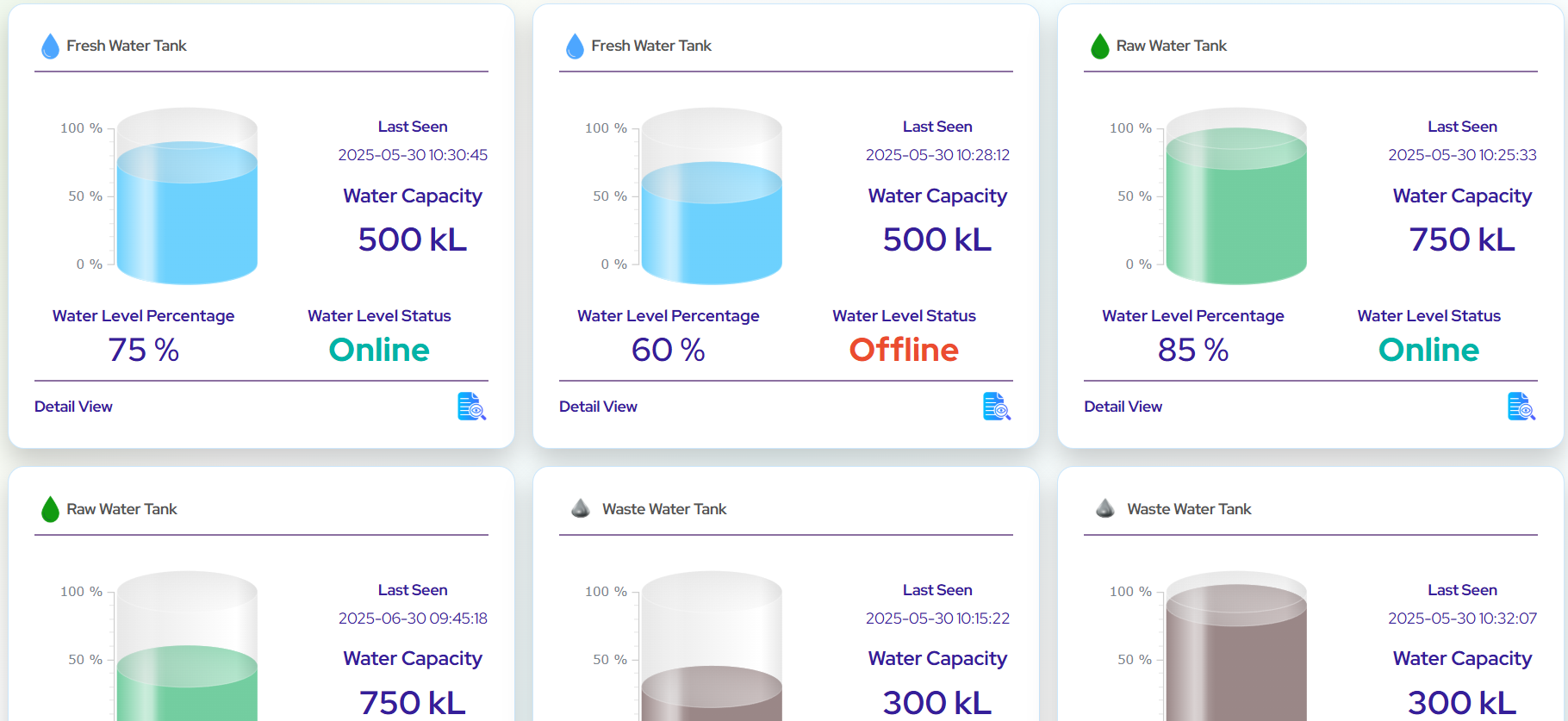This screenshot has width=1568, height=721.
Task: Click the blue tank graphic filled to 60 %
Action: 712,196
